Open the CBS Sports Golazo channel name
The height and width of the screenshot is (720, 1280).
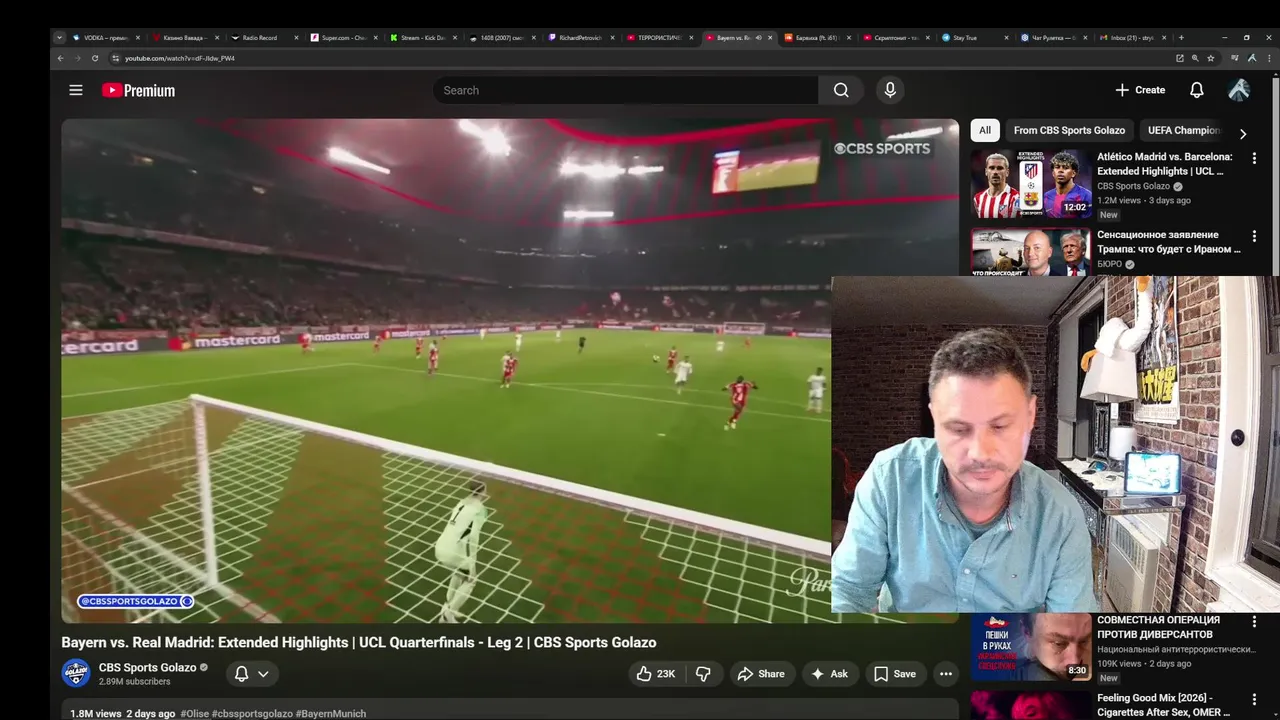pyautogui.click(x=147, y=667)
